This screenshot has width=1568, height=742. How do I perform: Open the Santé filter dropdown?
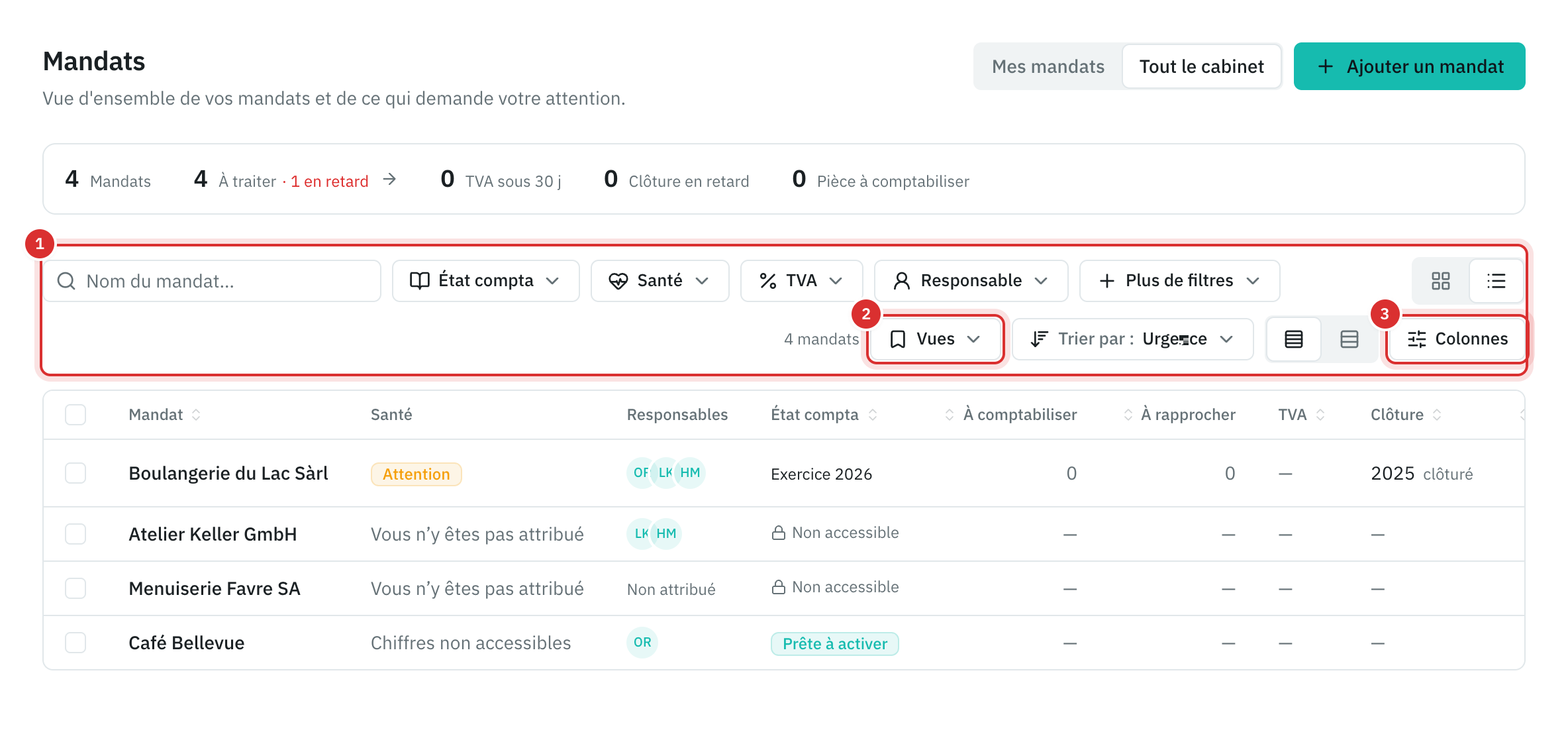point(660,281)
